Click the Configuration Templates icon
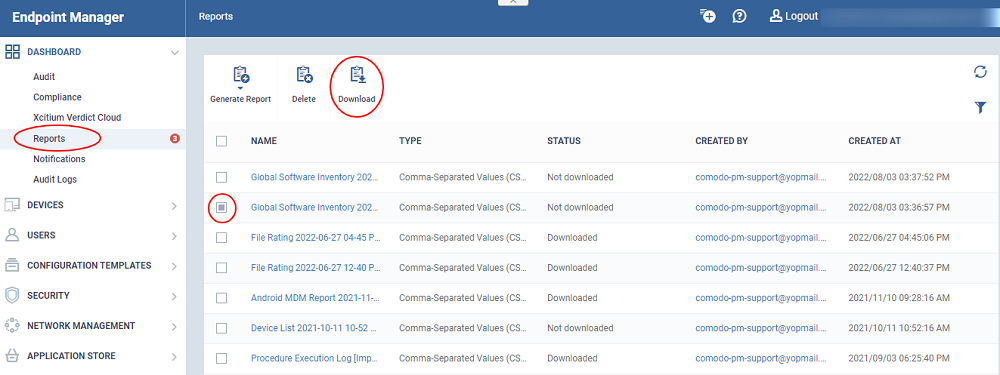1000x375 pixels. pyautogui.click(x=13, y=265)
